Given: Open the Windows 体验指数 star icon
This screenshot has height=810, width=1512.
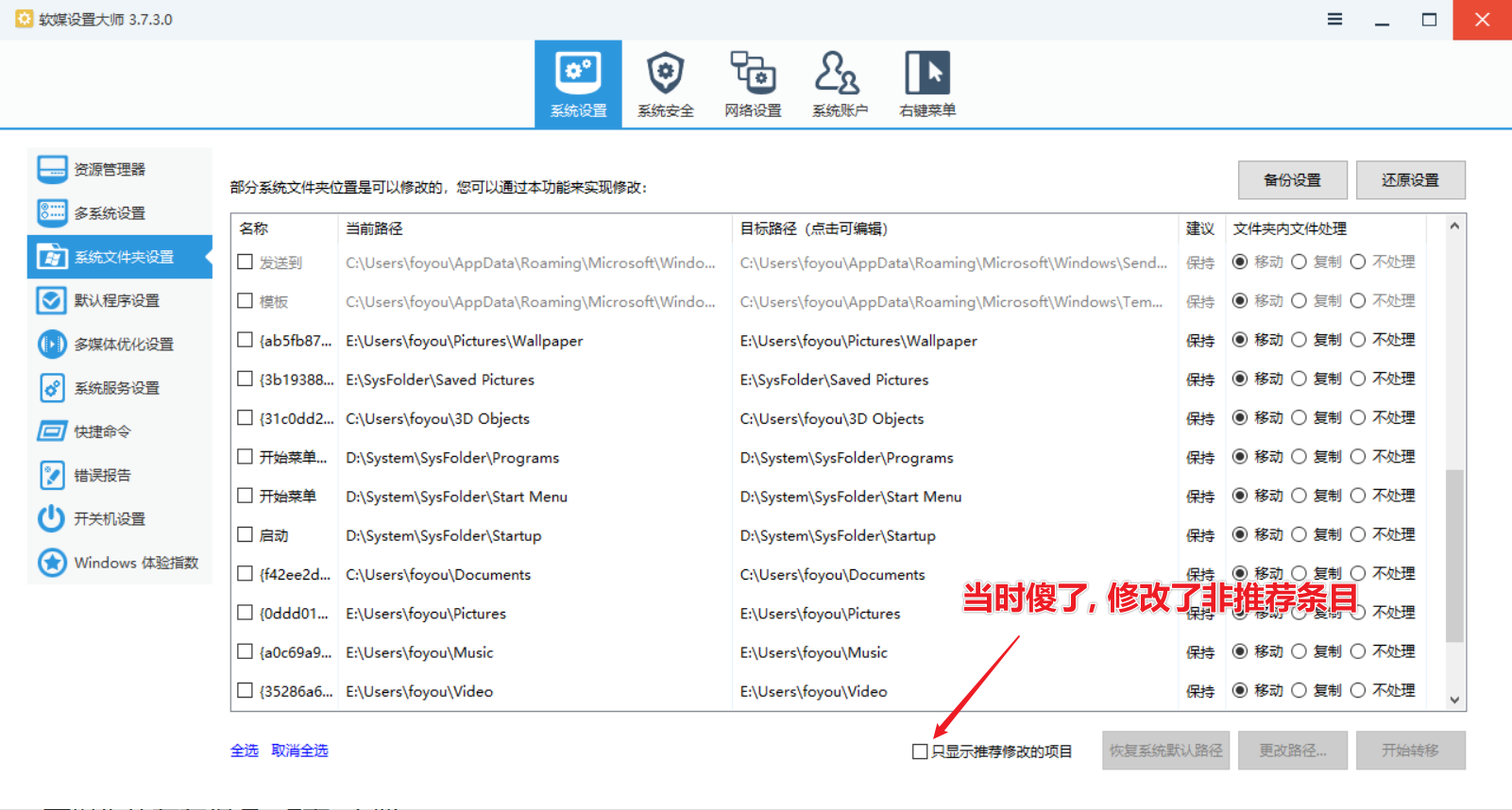Looking at the screenshot, I should tap(52, 563).
